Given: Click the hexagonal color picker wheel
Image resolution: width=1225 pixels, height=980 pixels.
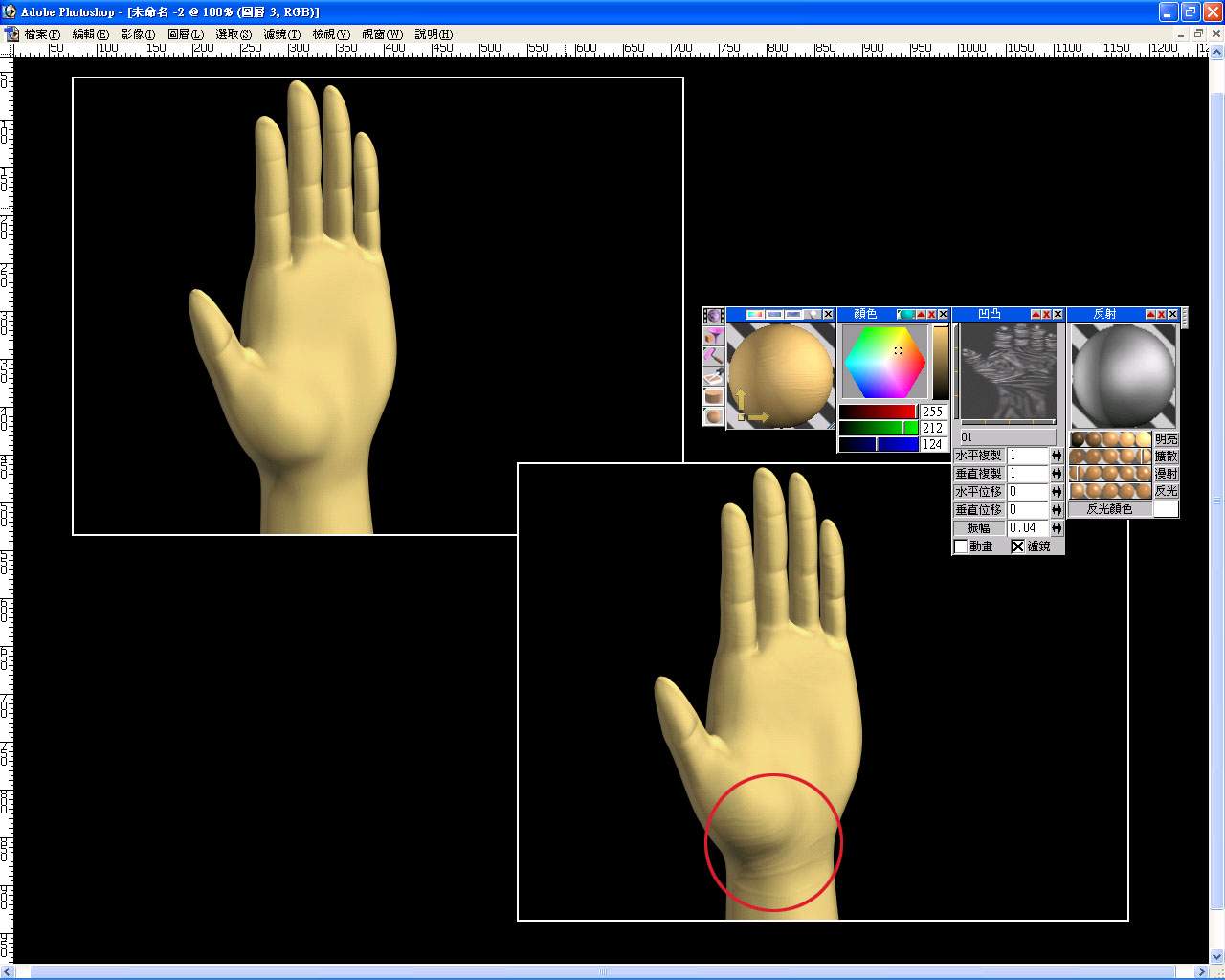Looking at the screenshot, I should [884, 362].
